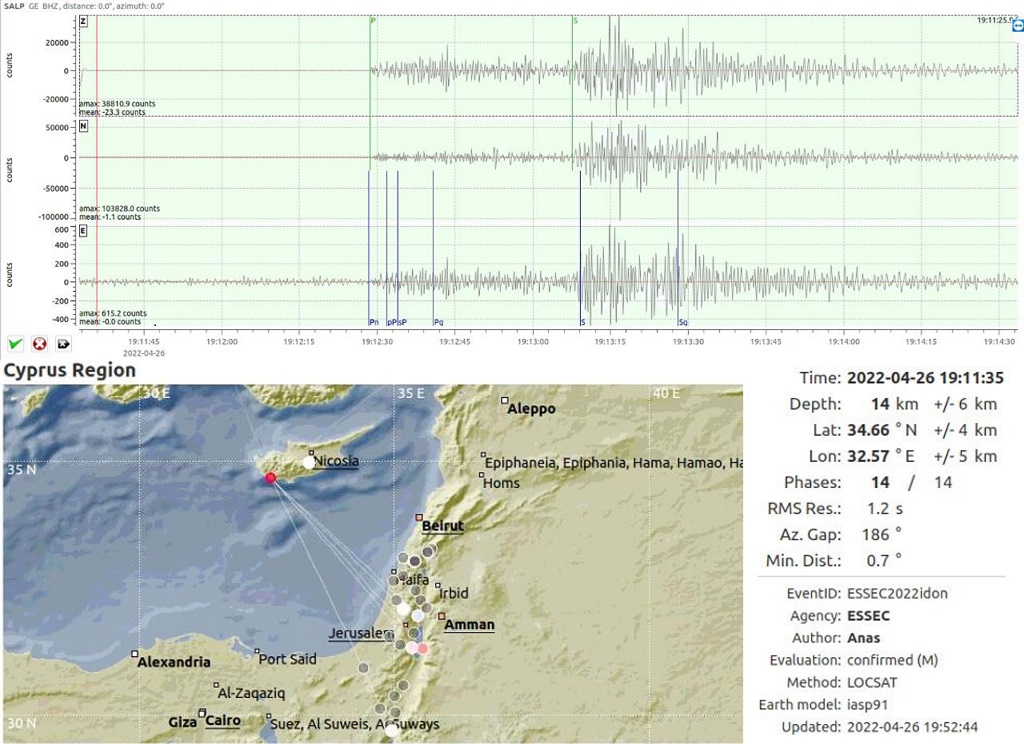Click the red epicenter marker near Cyprus
The height and width of the screenshot is (744, 1024).
point(270,478)
